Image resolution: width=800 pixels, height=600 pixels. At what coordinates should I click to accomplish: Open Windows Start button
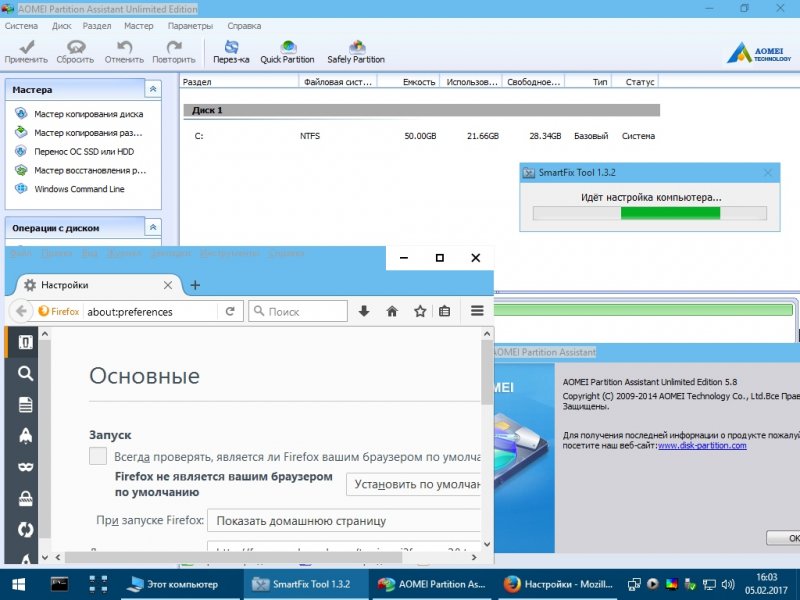[x=18, y=584]
